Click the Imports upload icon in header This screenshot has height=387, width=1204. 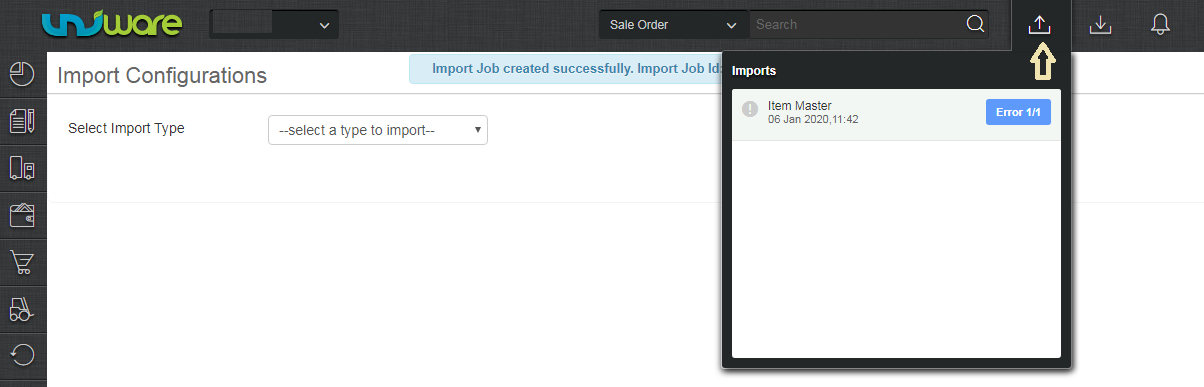point(1040,25)
